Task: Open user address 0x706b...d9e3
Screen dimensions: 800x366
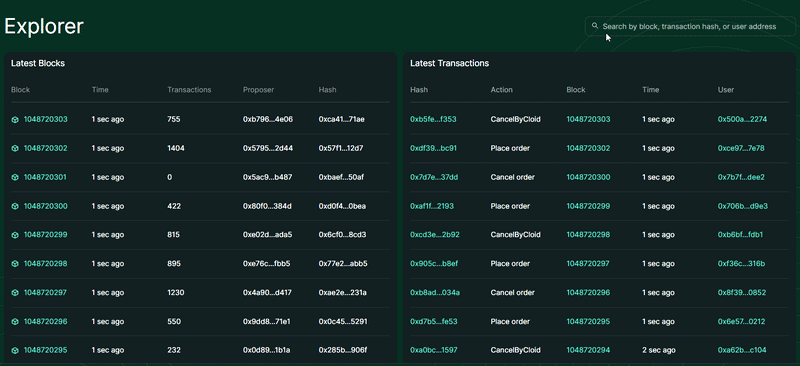Action: pos(743,206)
